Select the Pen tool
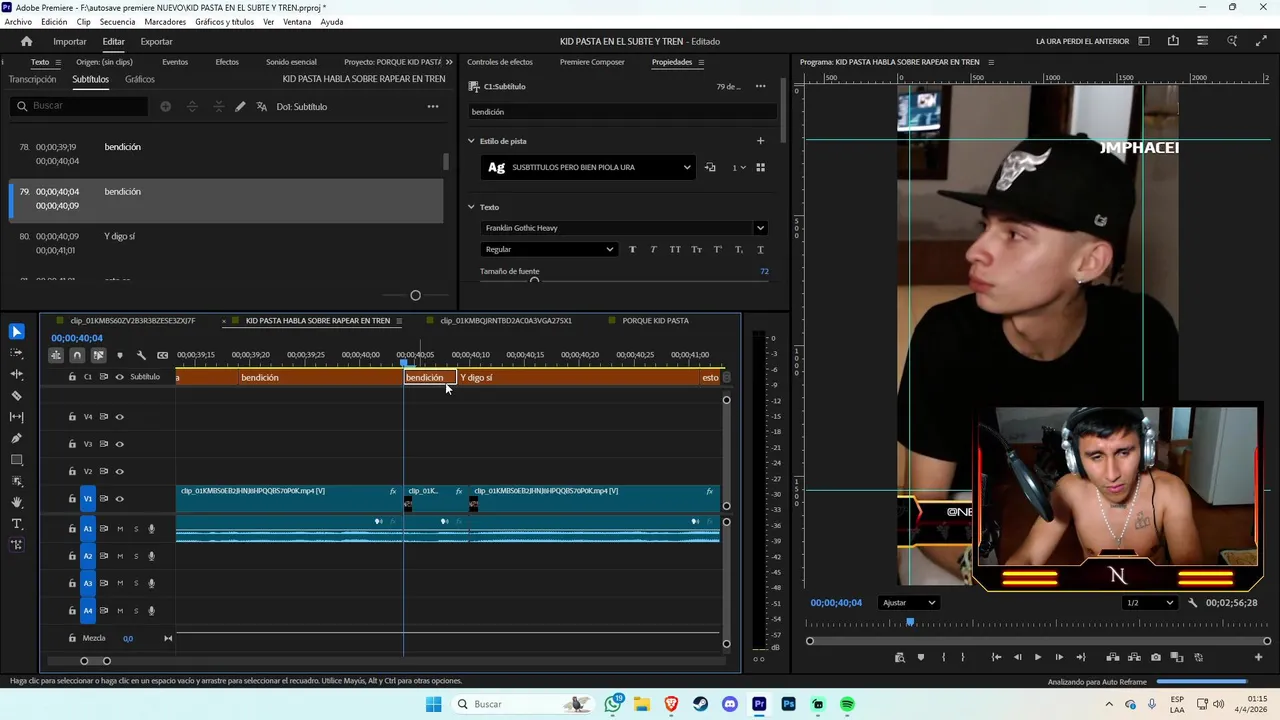Screen dimensions: 1280x720 [16, 438]
